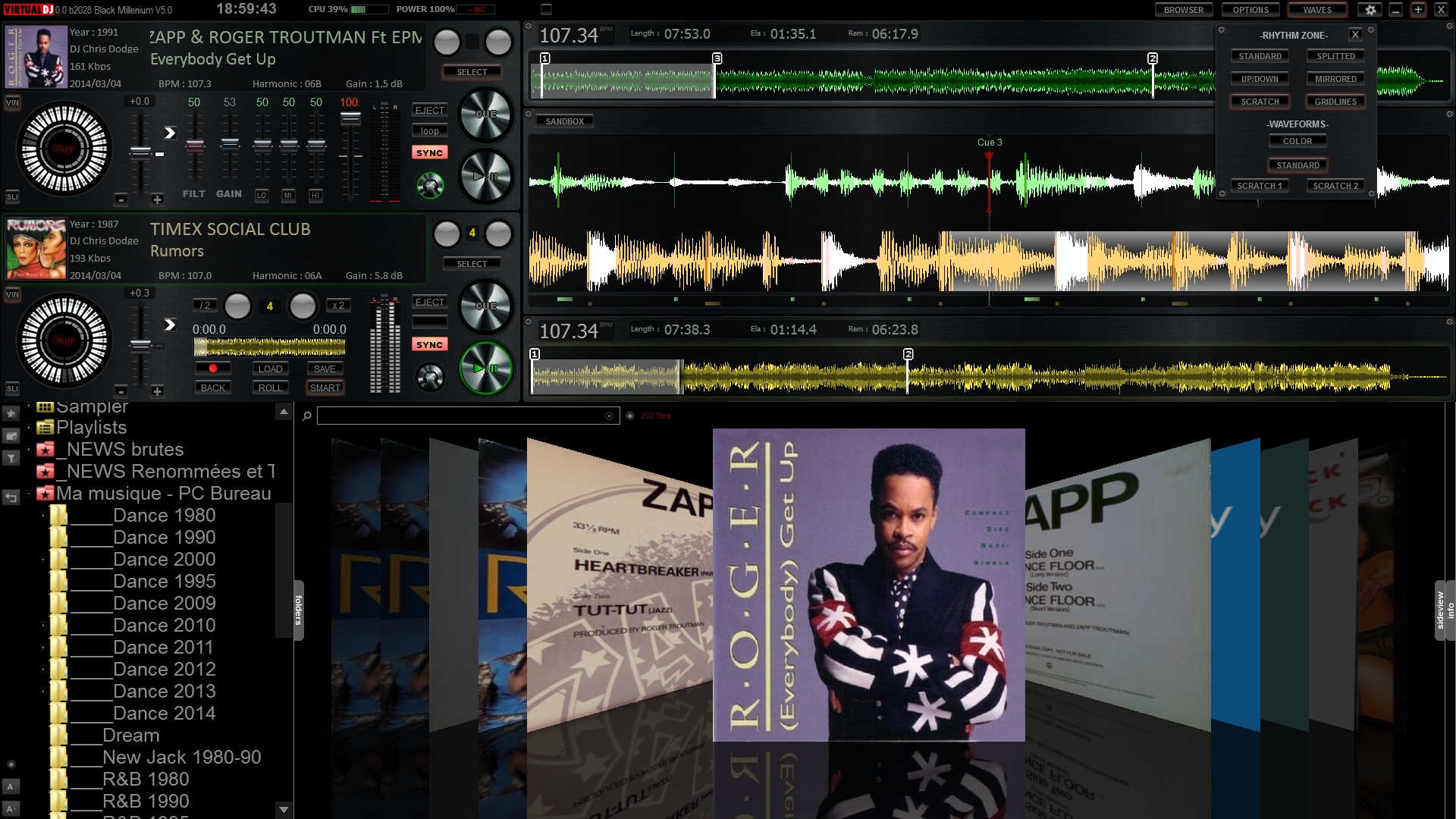
Task: Open the settings gear in the title bar
Action: click(x=1370, y=10)
